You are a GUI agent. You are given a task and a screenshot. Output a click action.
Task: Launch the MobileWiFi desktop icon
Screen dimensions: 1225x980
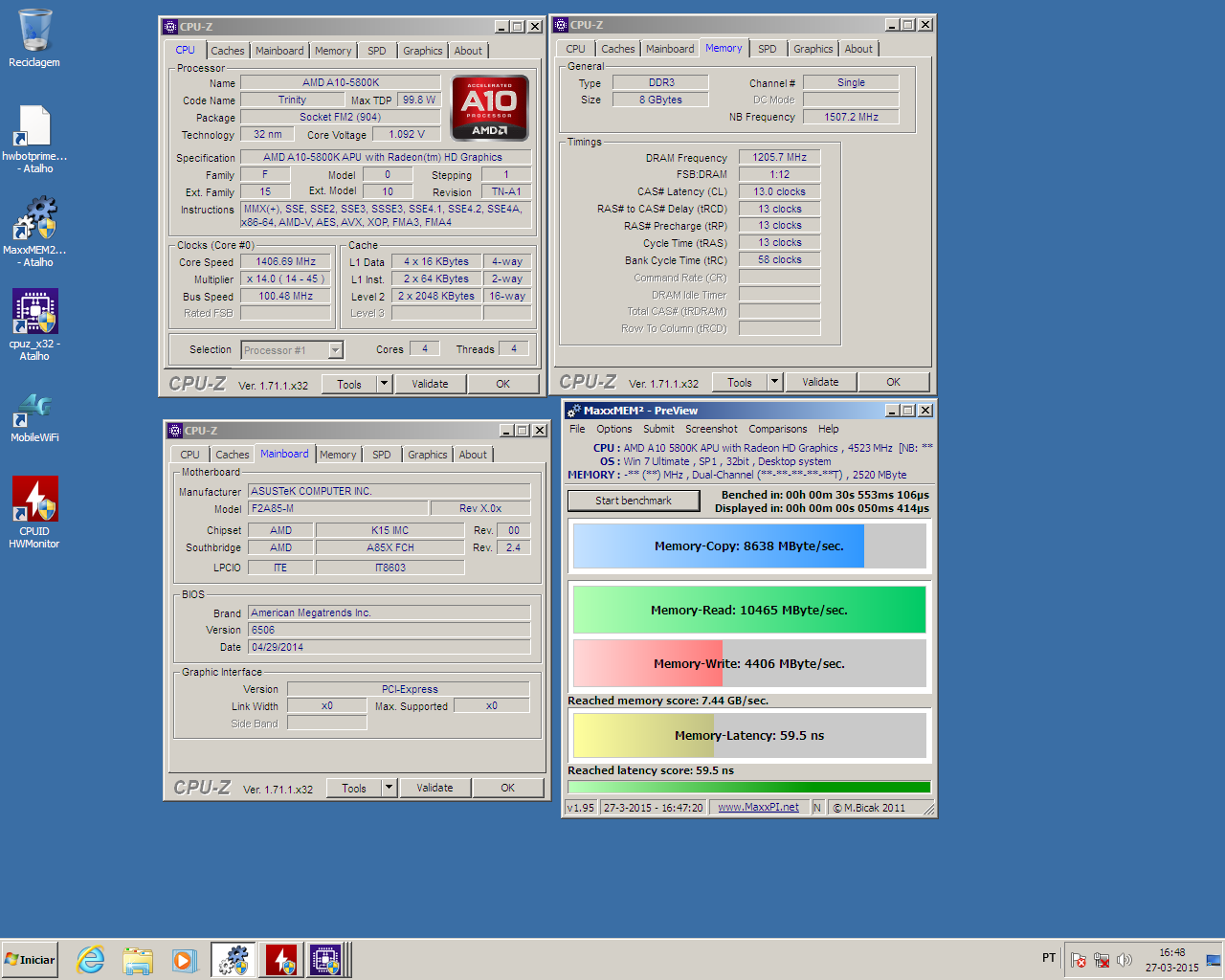(x=34, y=416)
